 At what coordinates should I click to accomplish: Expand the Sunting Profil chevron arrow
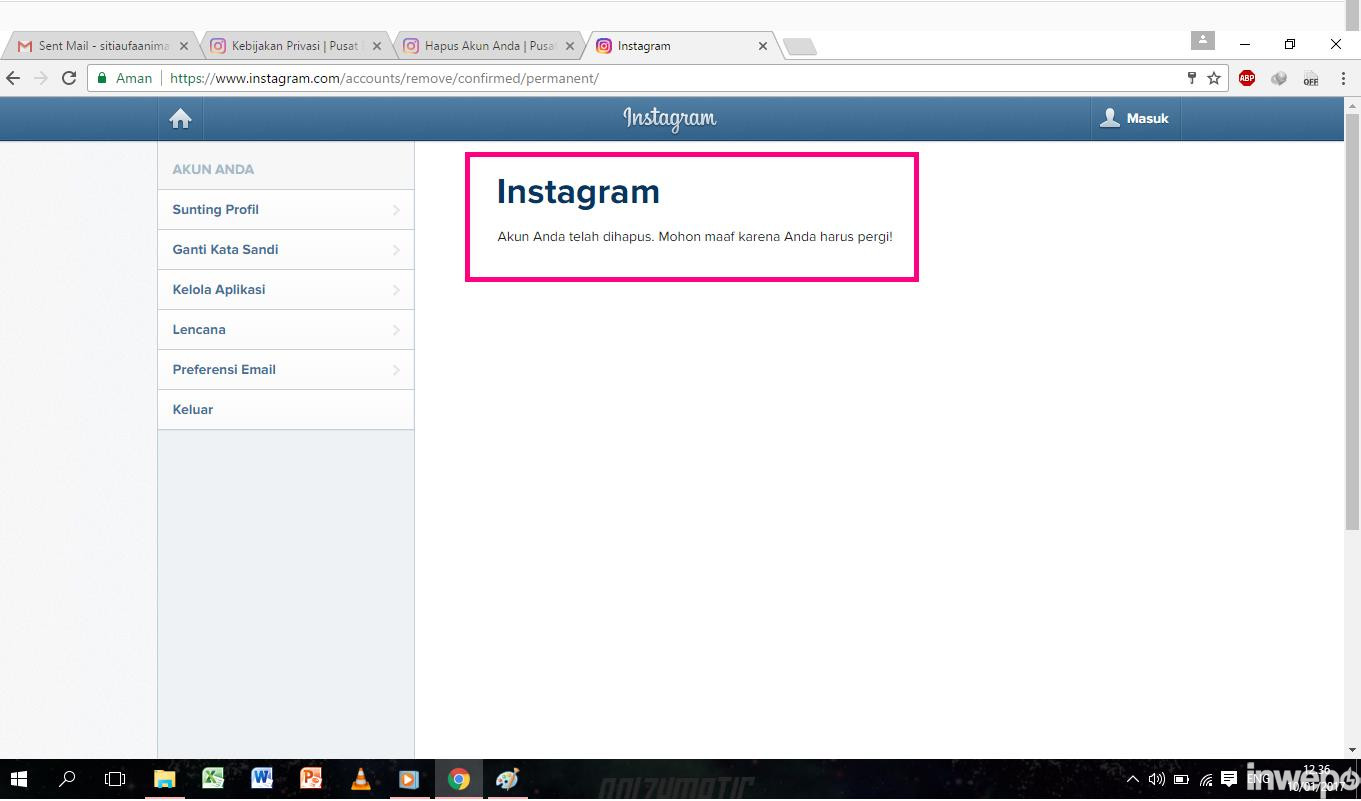[396, 210]
